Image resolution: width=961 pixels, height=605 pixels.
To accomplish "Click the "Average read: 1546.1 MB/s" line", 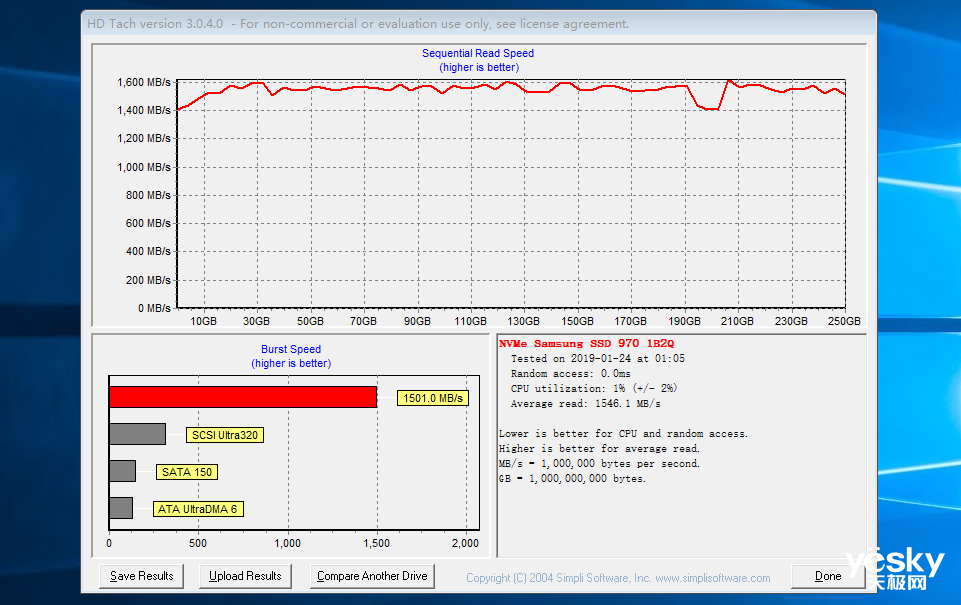I will [586, 404].
